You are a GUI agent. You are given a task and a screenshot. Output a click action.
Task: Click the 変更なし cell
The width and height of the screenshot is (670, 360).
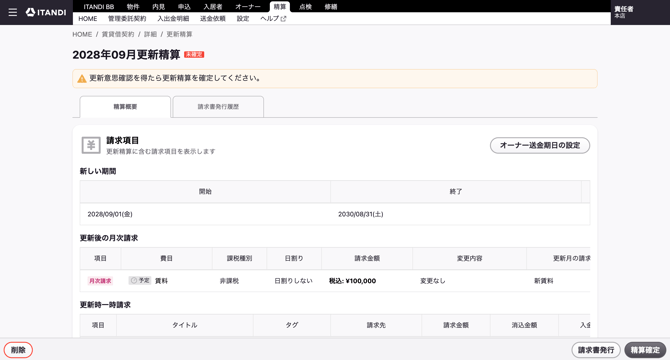click(433, 281)
